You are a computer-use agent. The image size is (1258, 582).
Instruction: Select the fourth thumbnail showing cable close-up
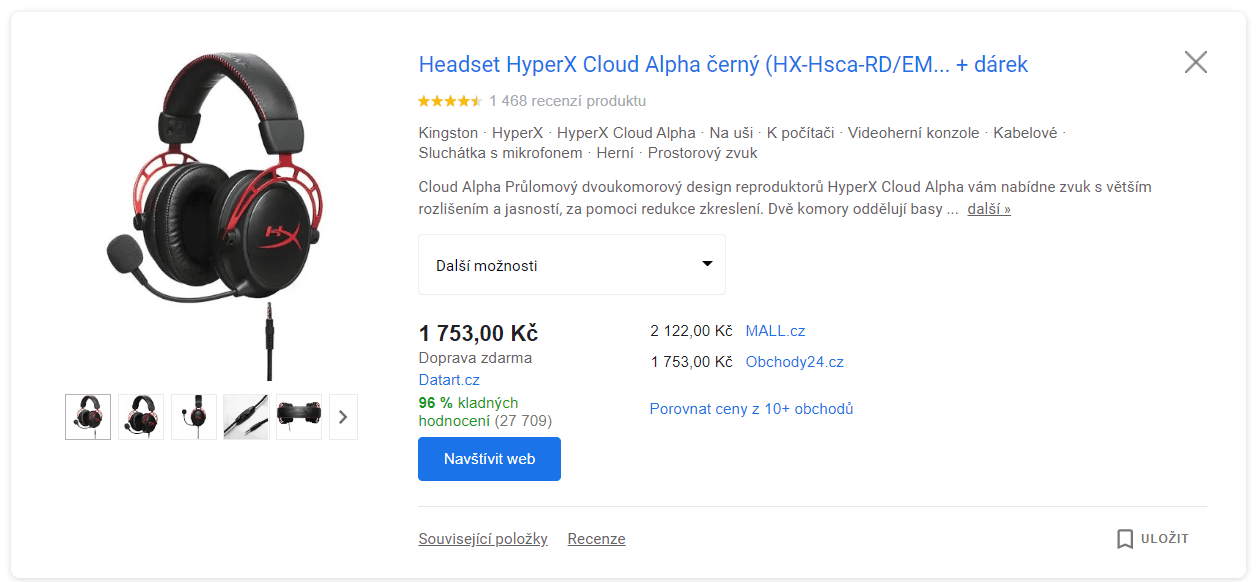pos(246,417)
